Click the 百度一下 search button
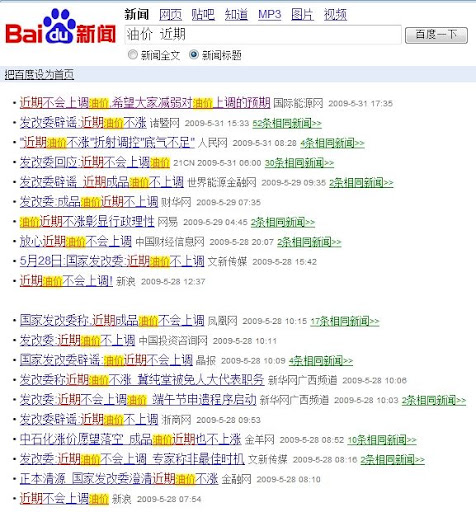476x512 pixels. tap(436, 35)
